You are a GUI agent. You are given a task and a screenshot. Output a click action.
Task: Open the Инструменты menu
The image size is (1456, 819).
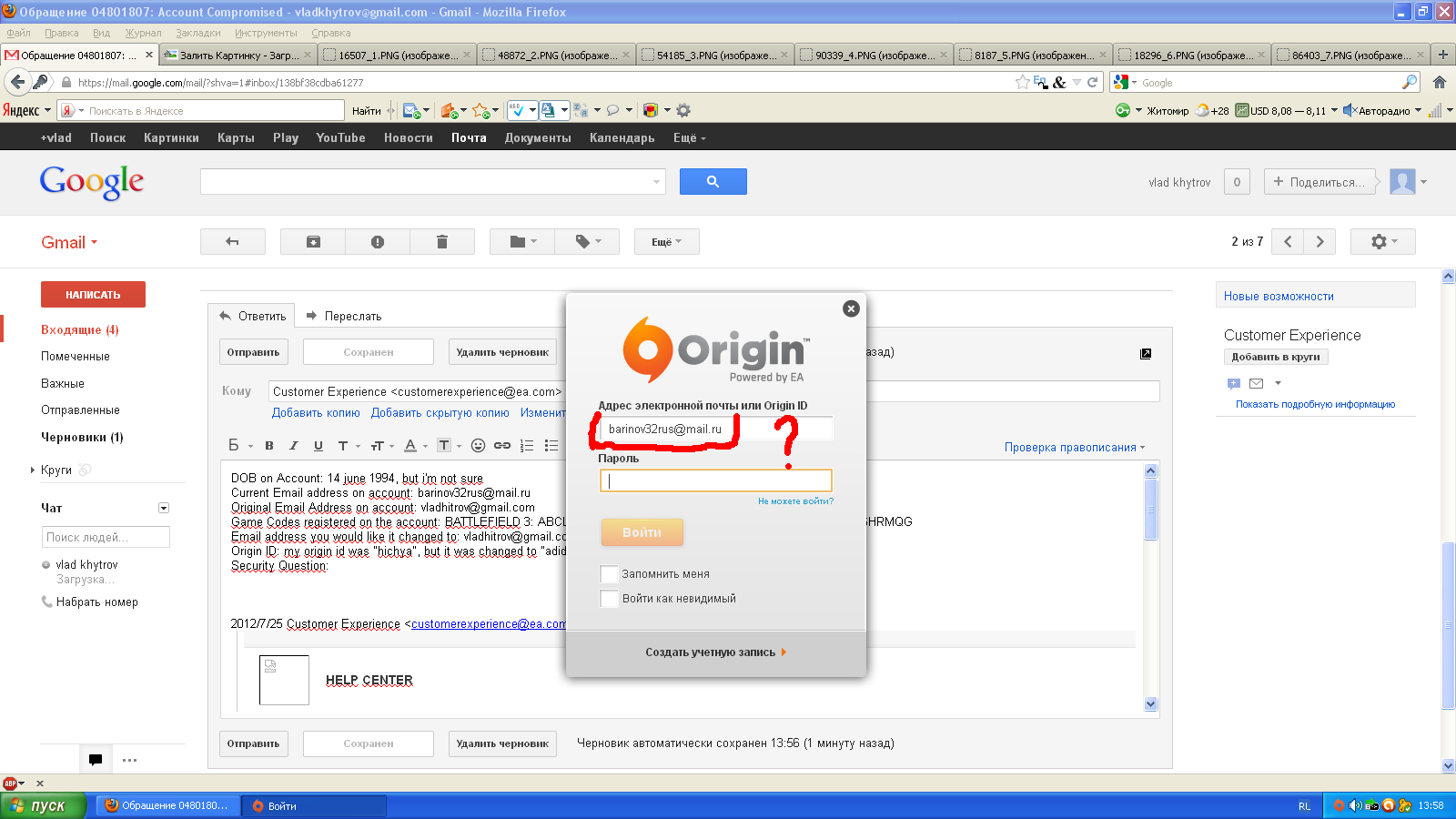(x=266, y=33)
